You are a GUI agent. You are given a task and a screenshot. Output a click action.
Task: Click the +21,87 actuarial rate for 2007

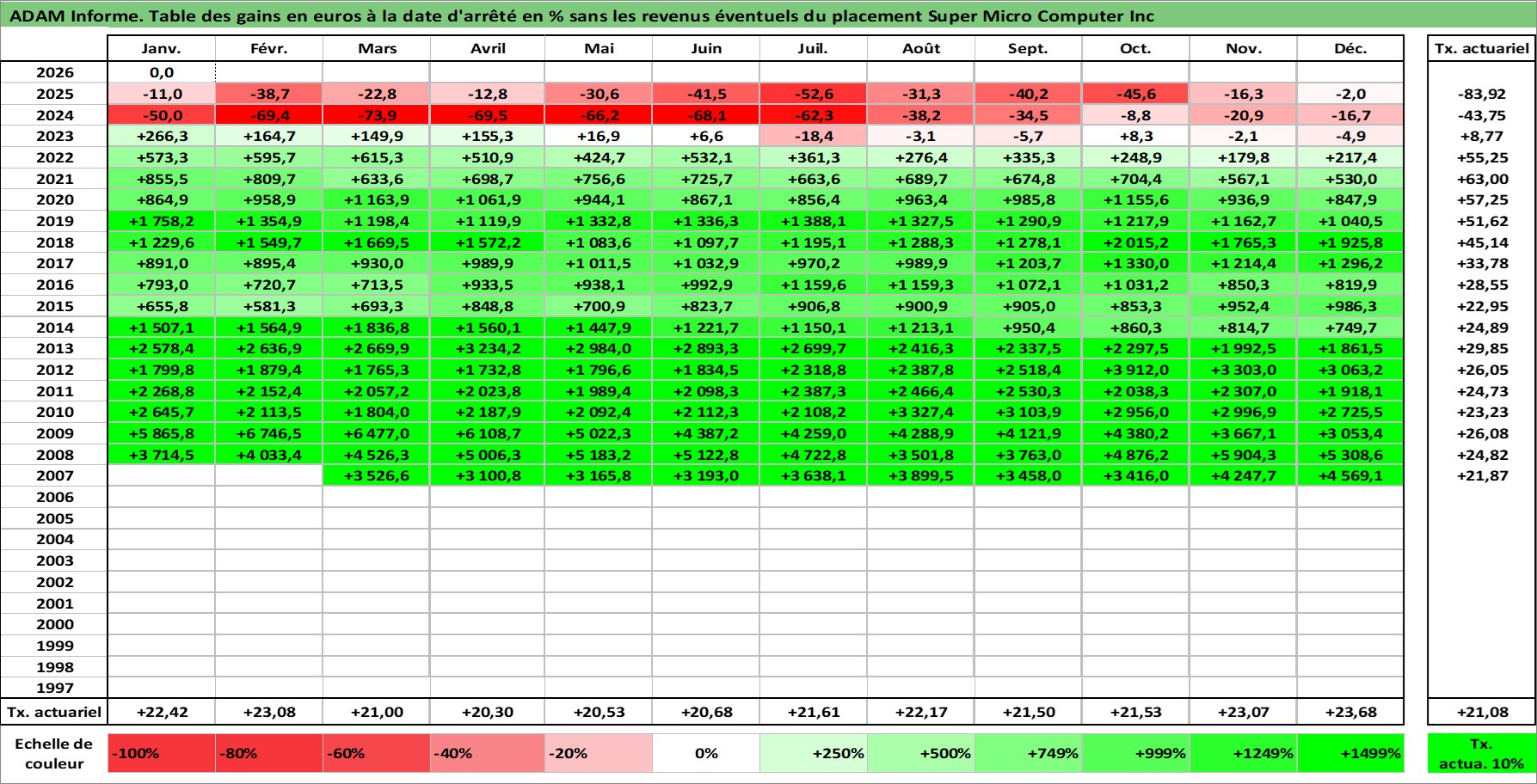tap(1482, 475)
